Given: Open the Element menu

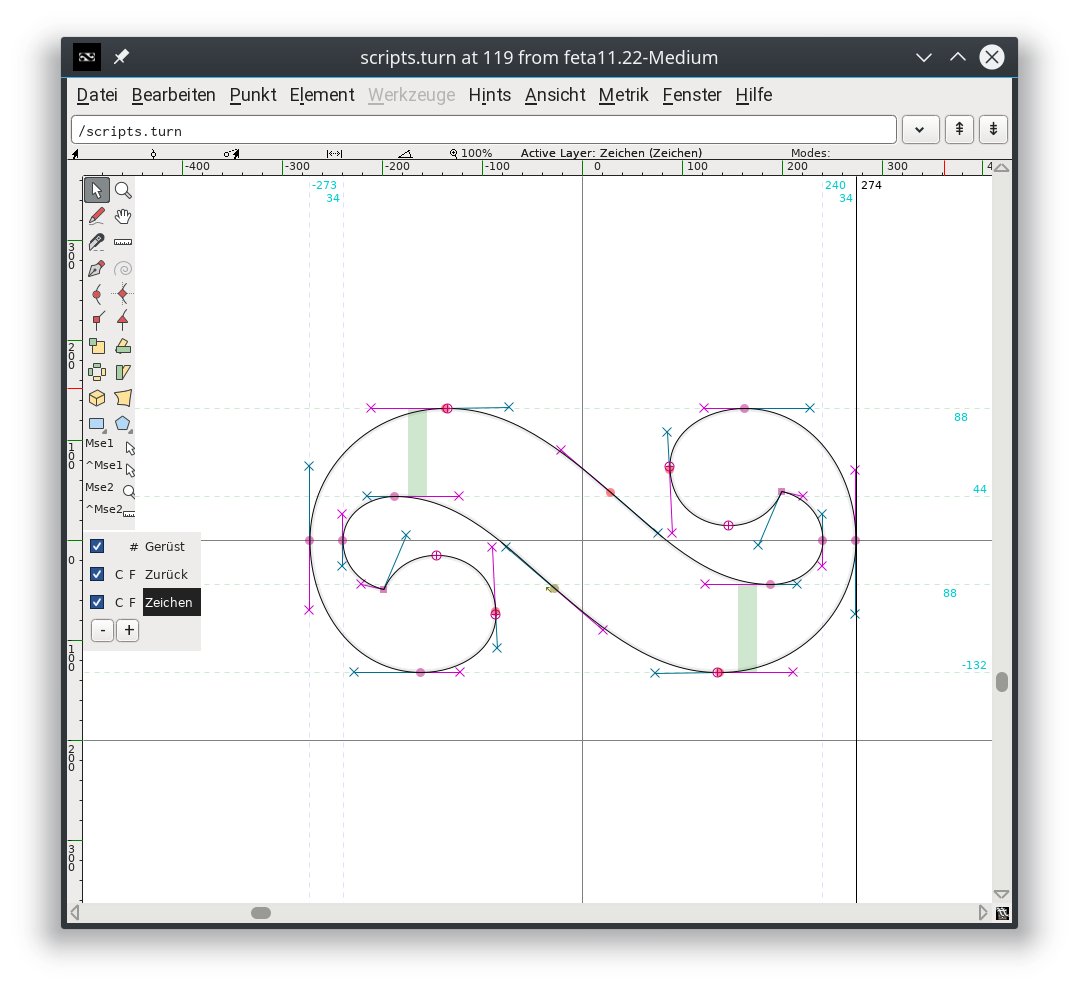Looking at the screenshot, I should (x=321, y=95).
